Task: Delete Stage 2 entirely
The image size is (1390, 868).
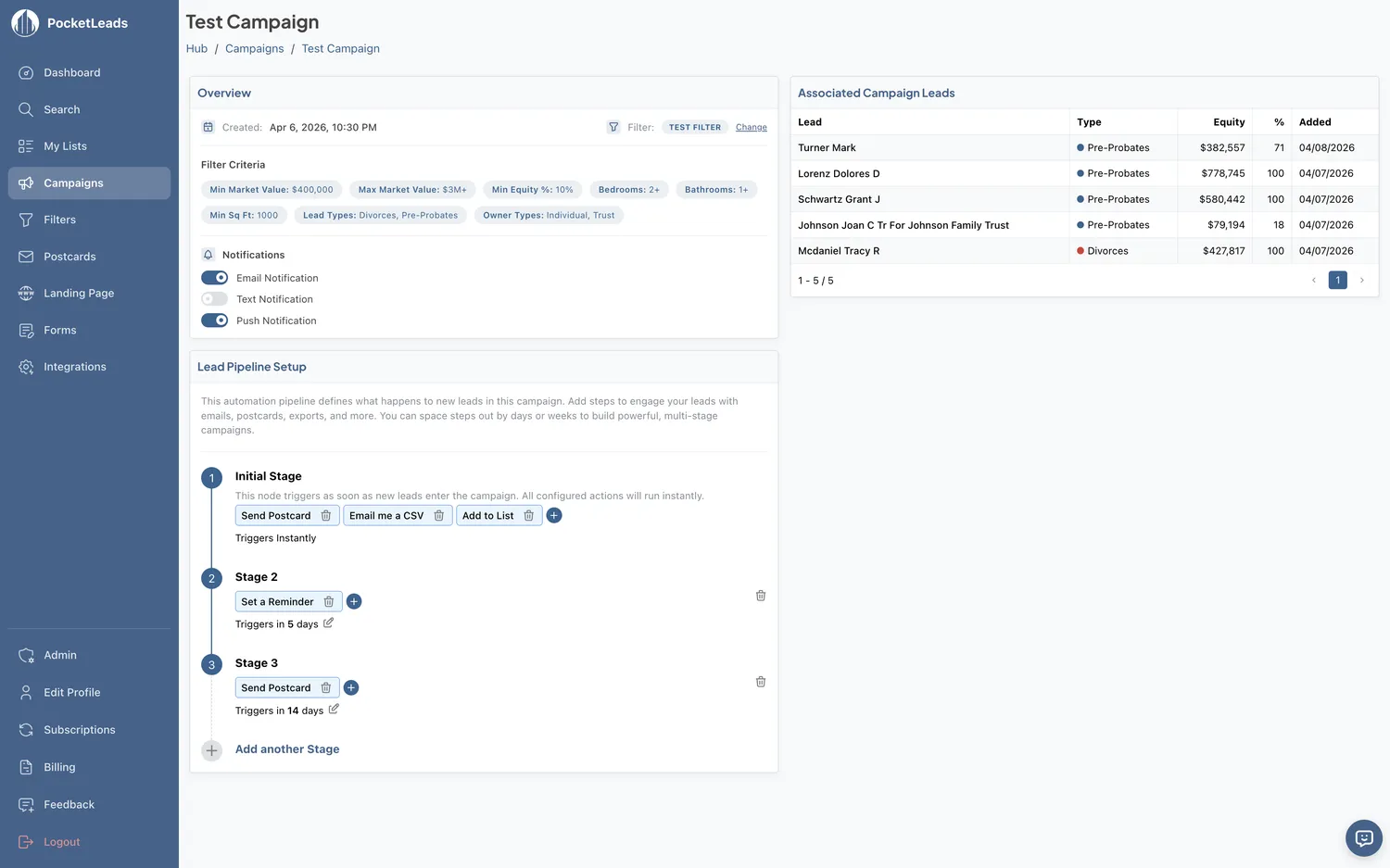Action: click(761, 596)
